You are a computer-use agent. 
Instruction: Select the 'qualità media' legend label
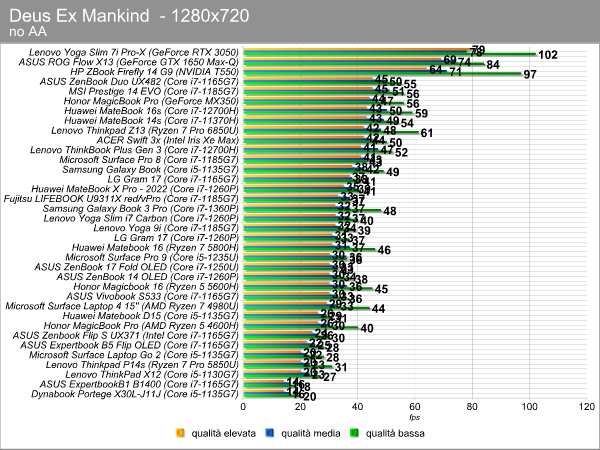[311, 433]
